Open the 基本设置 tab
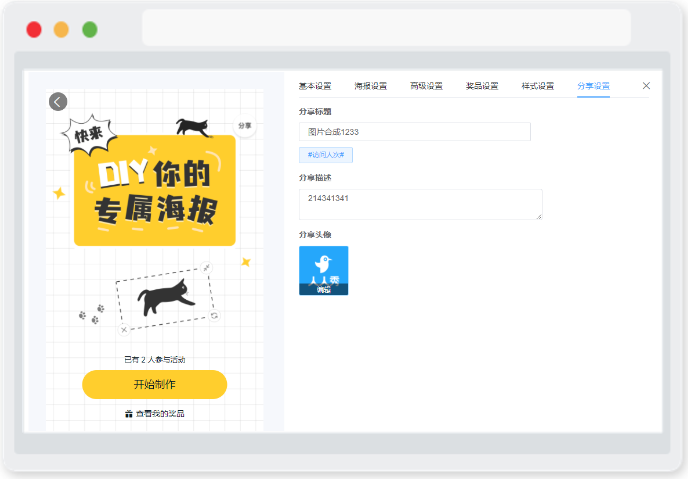 tap(315, 86)
